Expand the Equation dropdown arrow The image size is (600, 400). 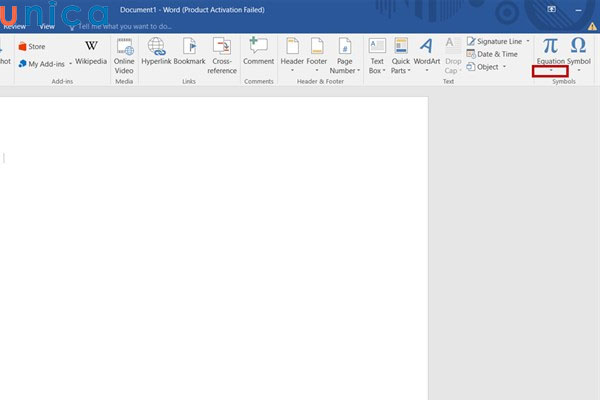click(550, 71)
